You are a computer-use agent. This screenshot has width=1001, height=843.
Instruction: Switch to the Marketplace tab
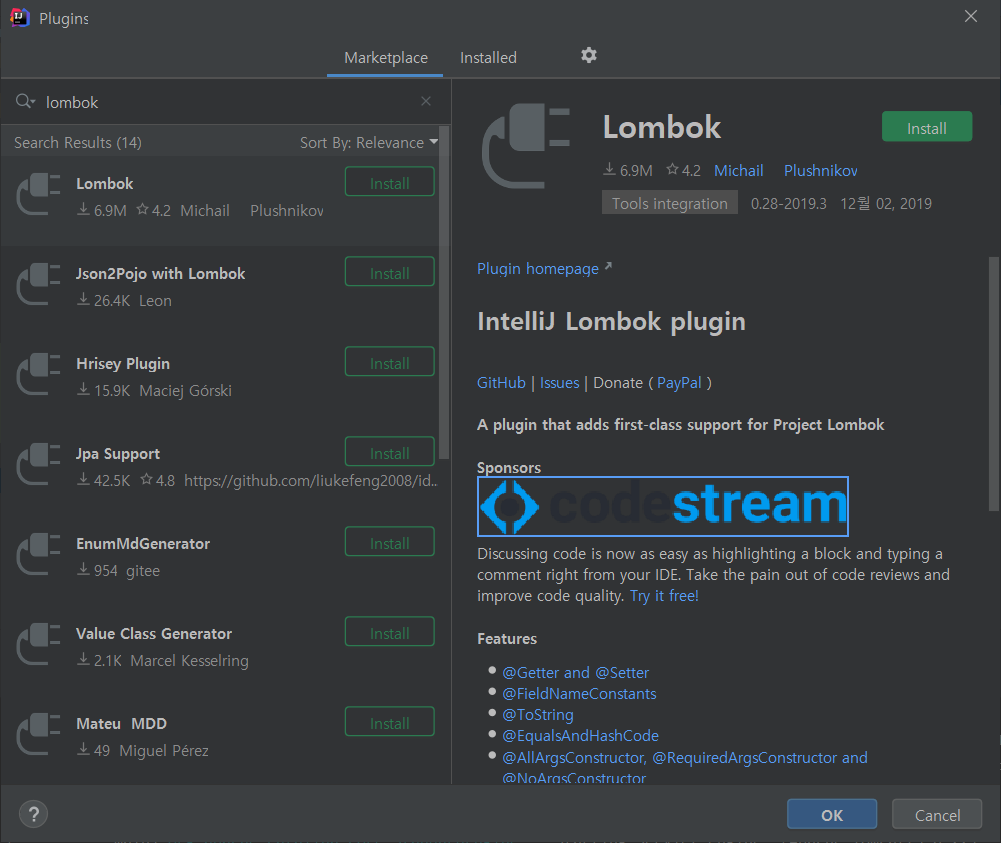coord(386,57)
